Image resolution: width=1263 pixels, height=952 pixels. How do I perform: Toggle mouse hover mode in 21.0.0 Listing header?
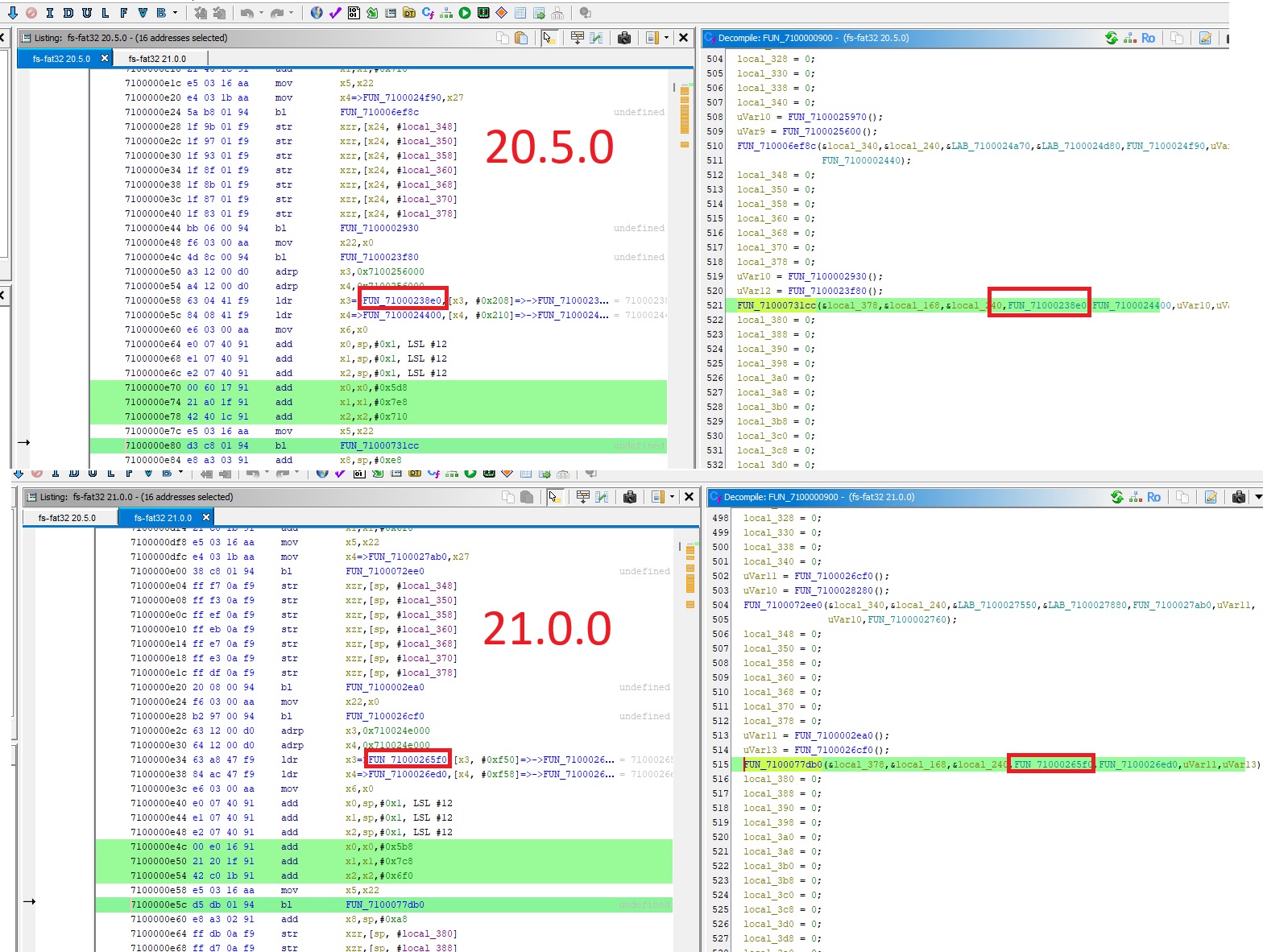click(555, 497)
